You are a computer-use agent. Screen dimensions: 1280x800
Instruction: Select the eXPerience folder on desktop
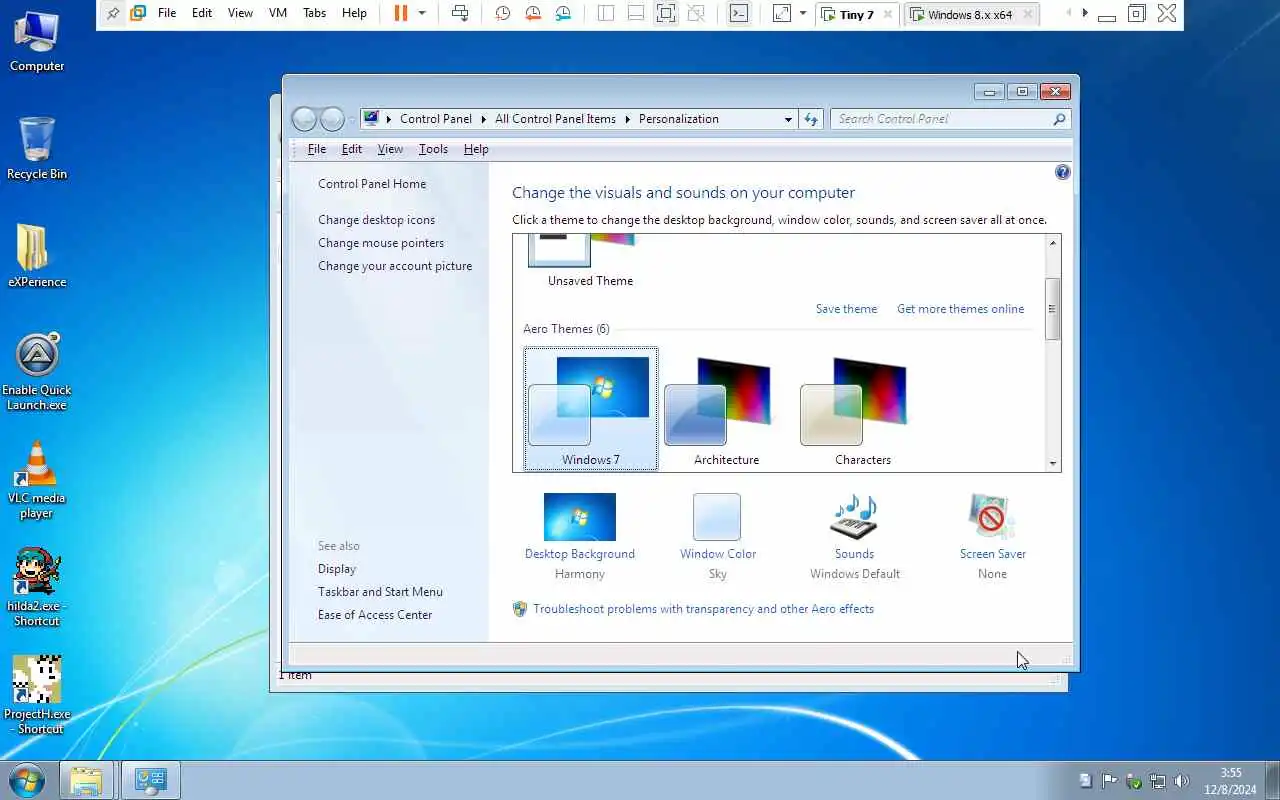[37, 256]
